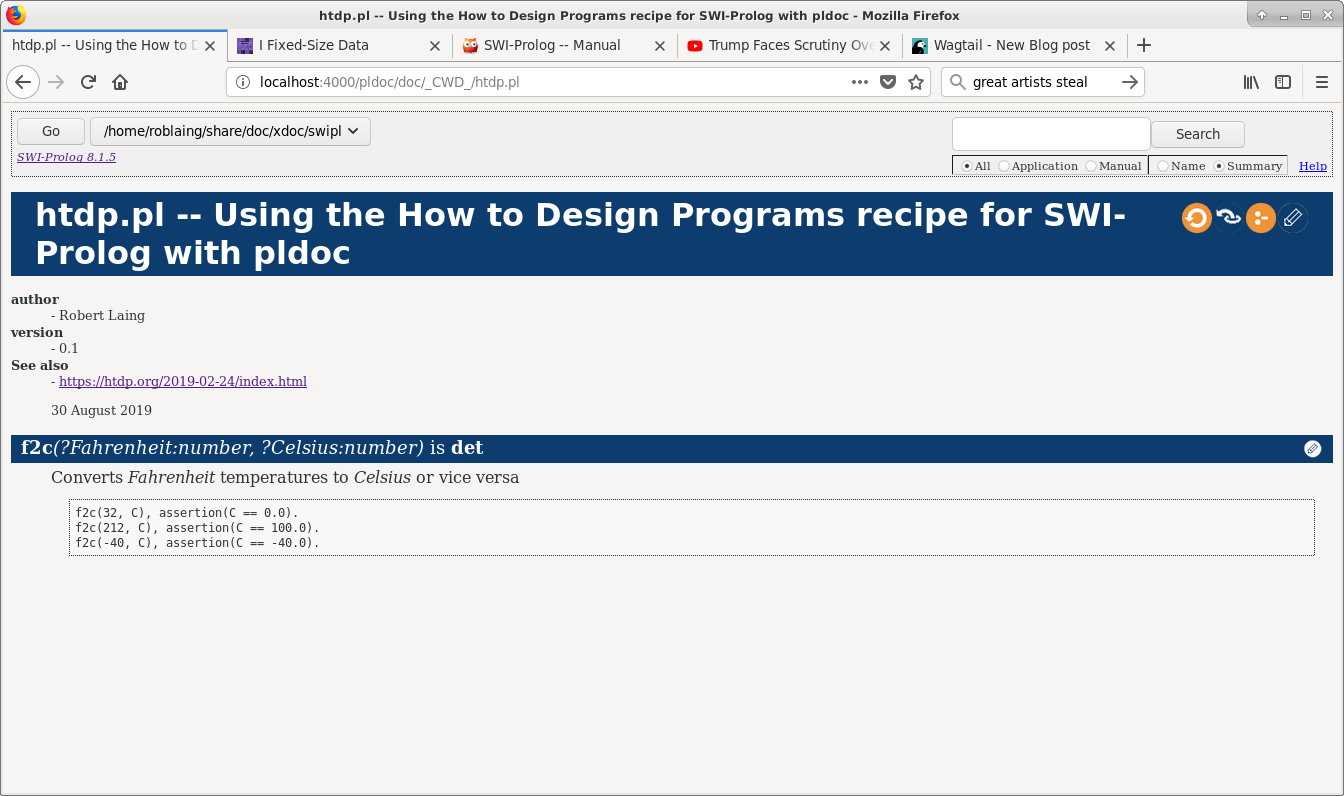Click the Go button
1344x796 pixels.
(x=51, y=131)
